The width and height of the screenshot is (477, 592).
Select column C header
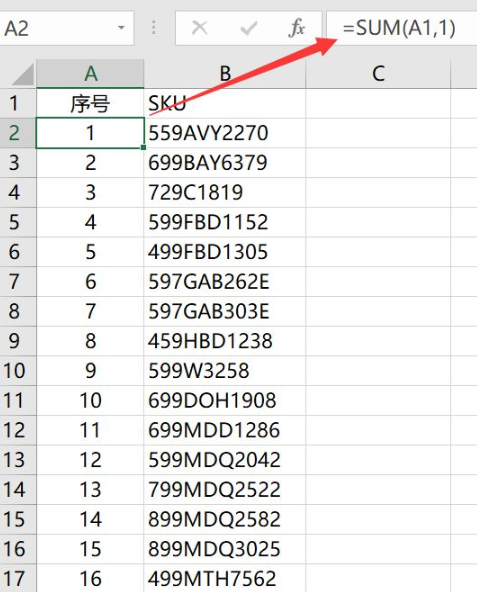pos(378,74)
